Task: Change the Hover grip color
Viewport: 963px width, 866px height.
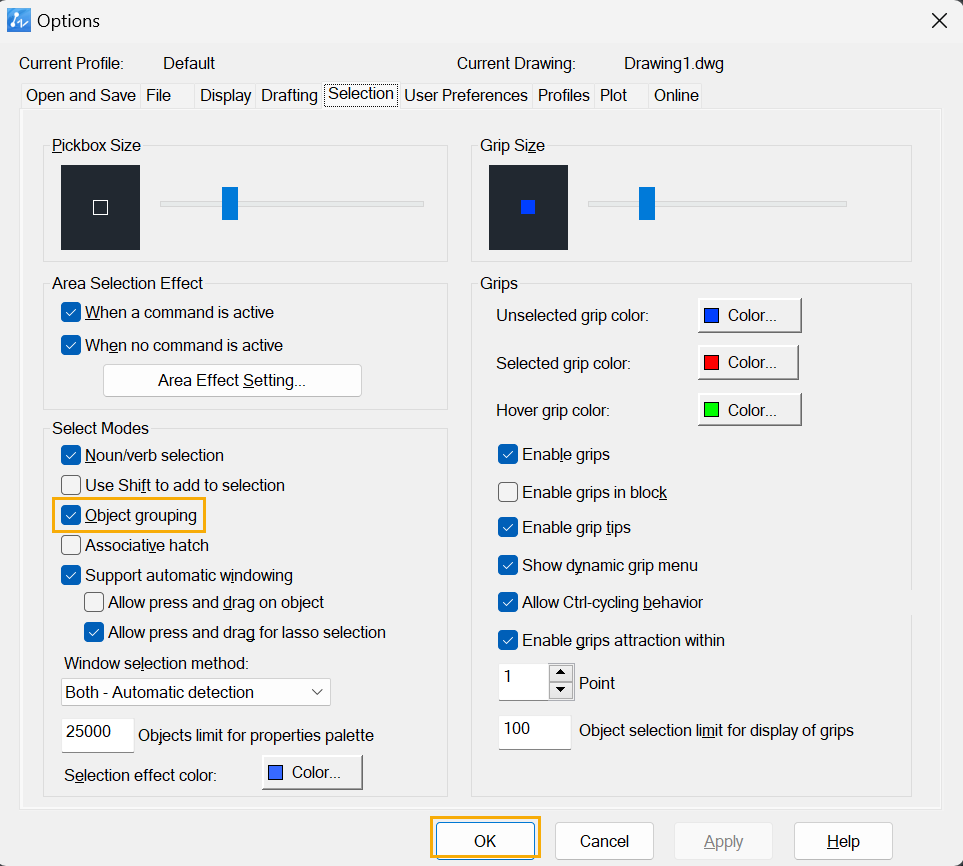Action: 749,410
